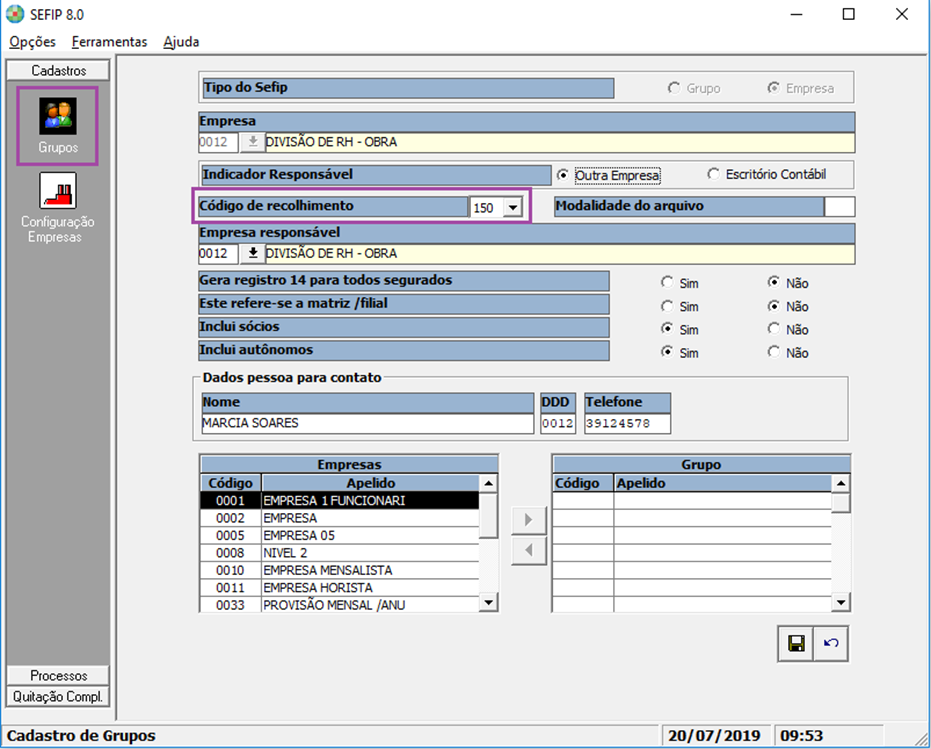
Task: Open the Grupos sidebar icon
Action: point(58,116)
